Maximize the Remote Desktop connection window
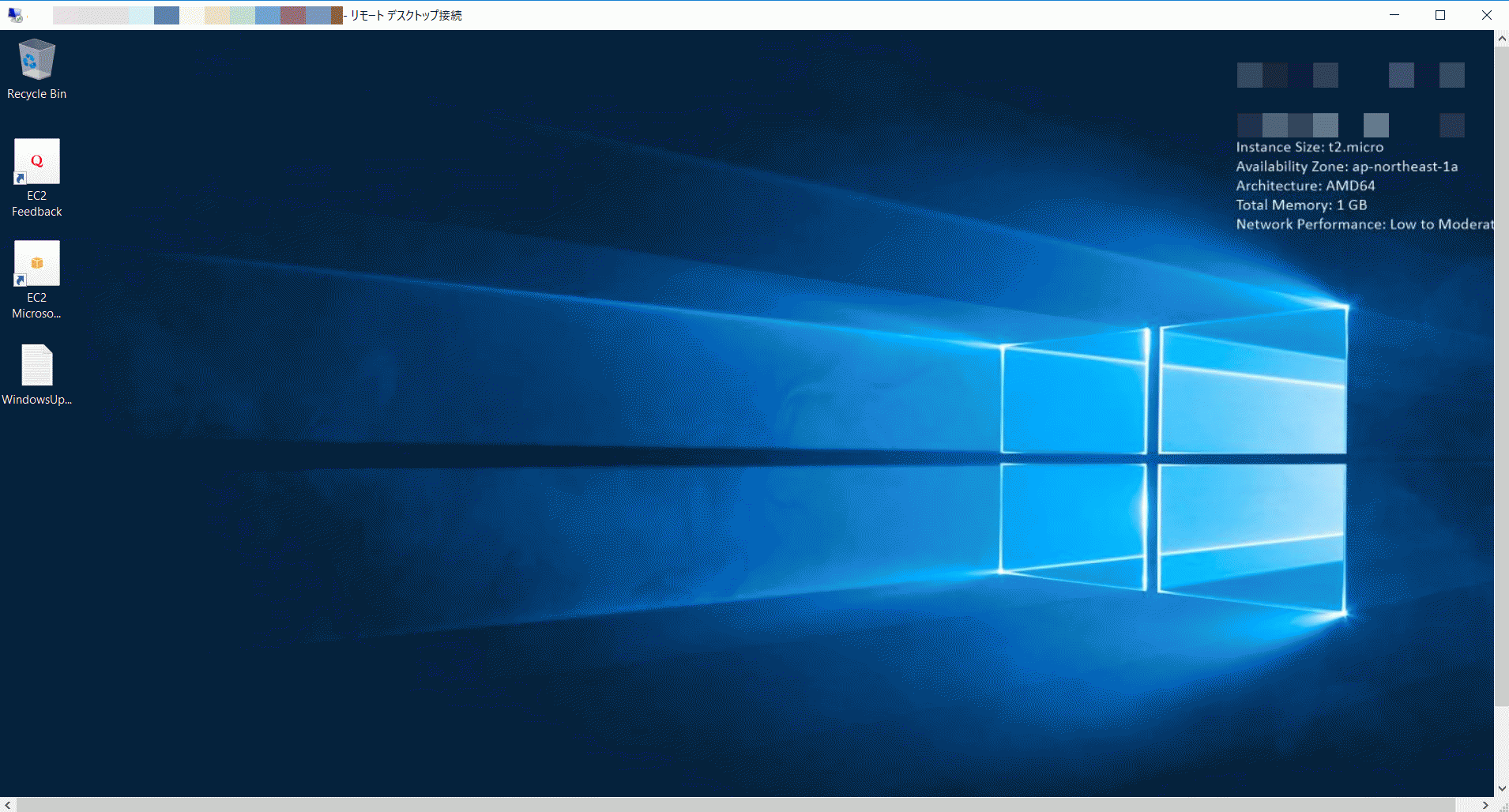1509x812 pixels. (1440, 15)
